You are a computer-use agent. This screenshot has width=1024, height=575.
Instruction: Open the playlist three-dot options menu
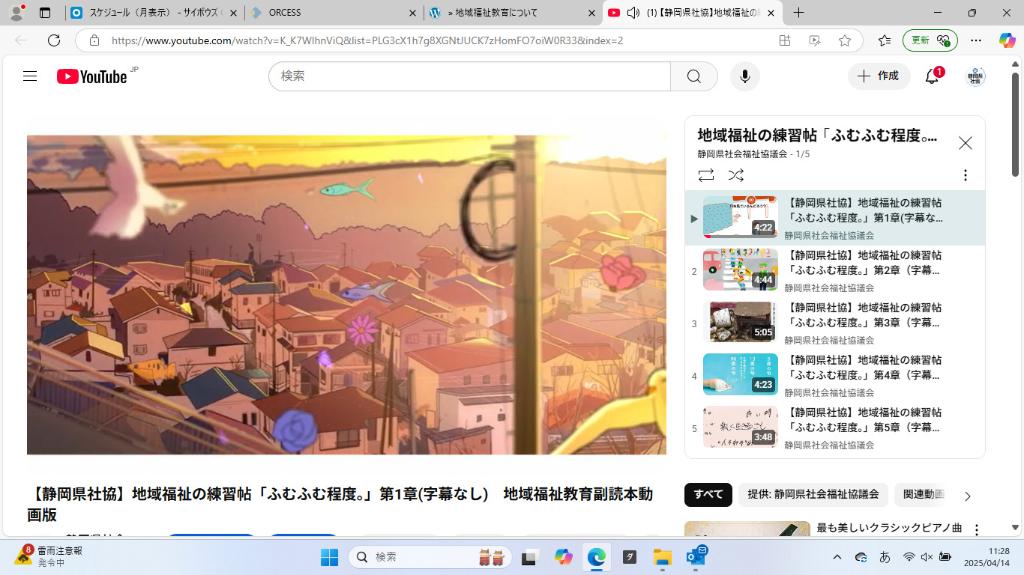point(965,175)
